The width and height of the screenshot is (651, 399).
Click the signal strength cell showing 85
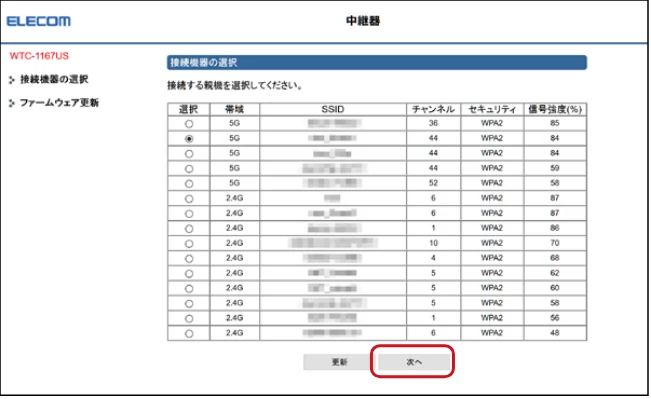click(x=555, y=123)
